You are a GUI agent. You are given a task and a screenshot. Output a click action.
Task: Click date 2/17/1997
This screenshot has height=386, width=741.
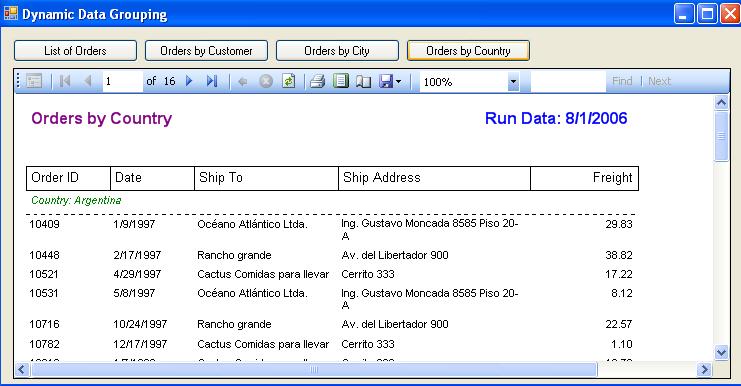(137, 255)
